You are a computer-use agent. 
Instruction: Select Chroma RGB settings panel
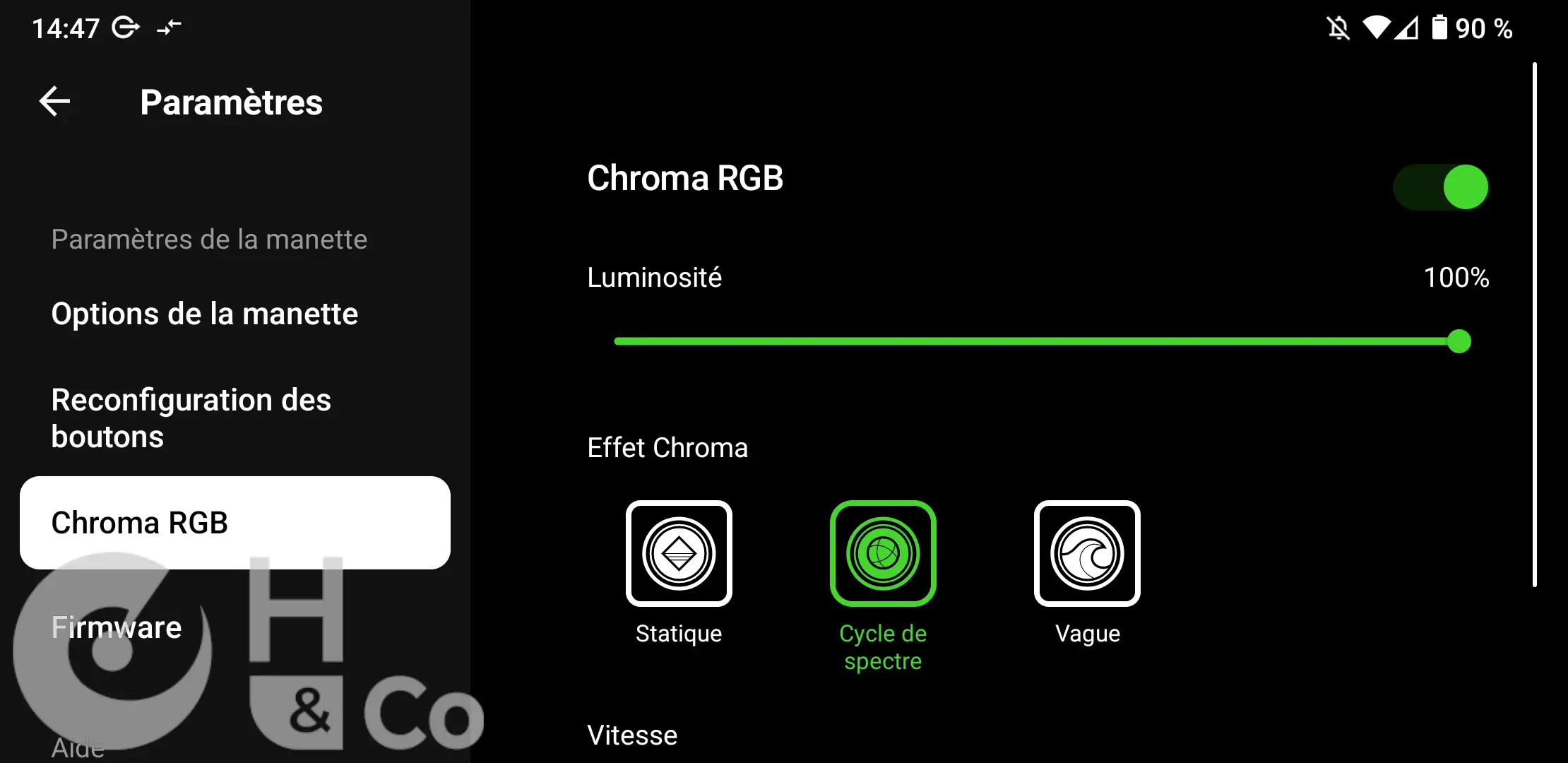click(235, 522)
